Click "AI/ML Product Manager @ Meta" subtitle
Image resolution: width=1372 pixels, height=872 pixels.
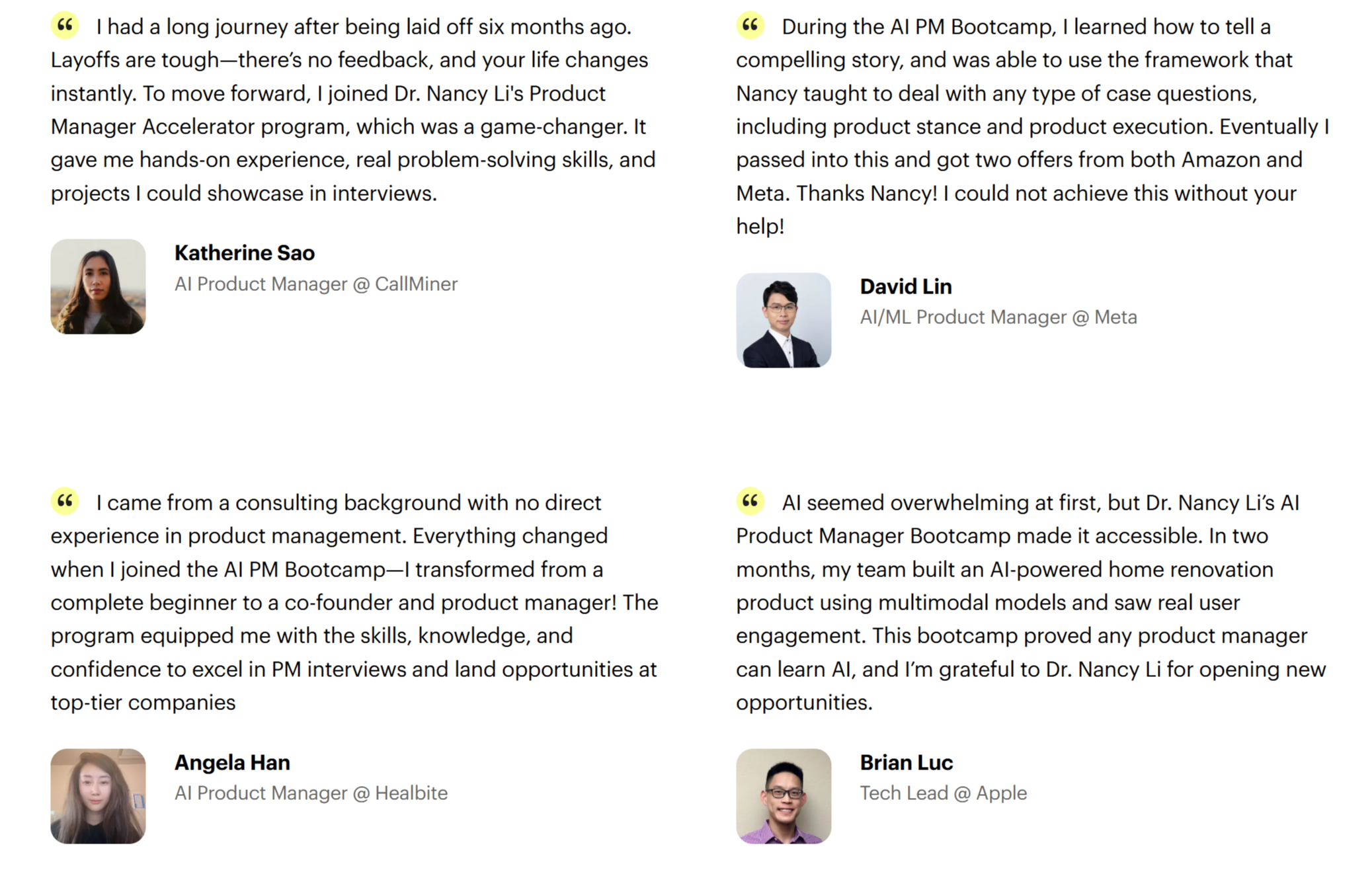998,317
